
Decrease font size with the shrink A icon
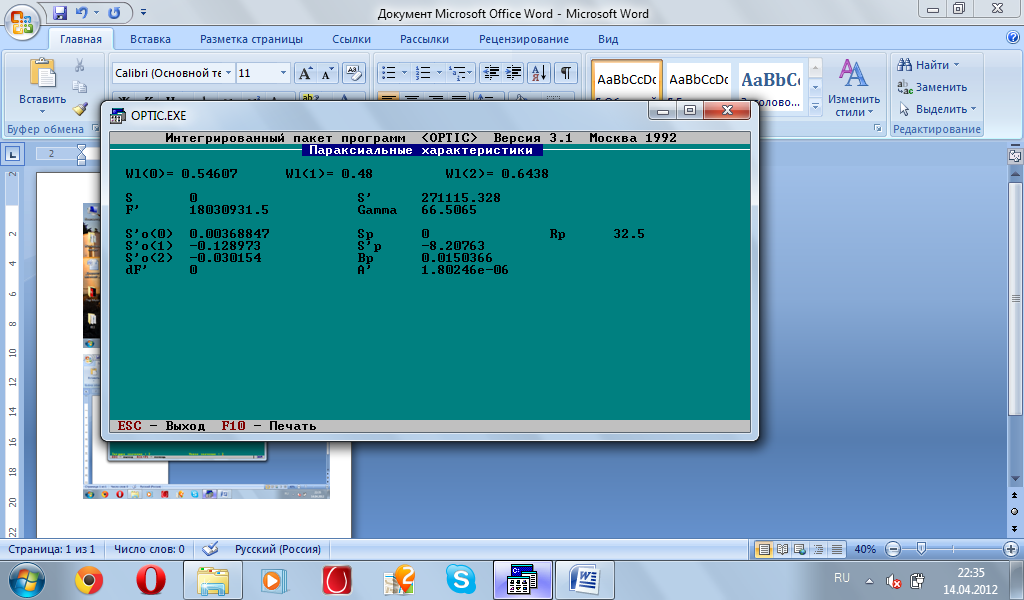click(327, 73)
